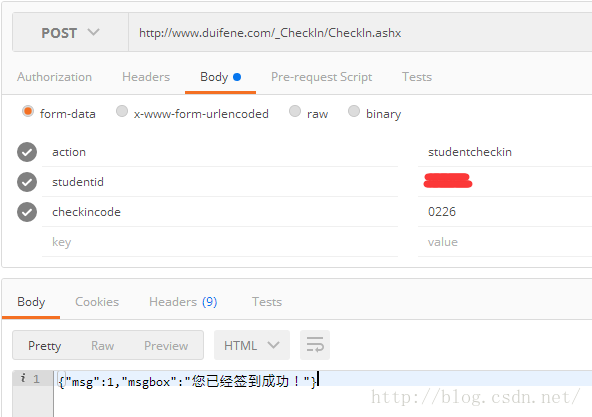Image resolution: width=592 pixels, height=417 pixels.
Task: Select the Pretty view button
Action: 45,346
